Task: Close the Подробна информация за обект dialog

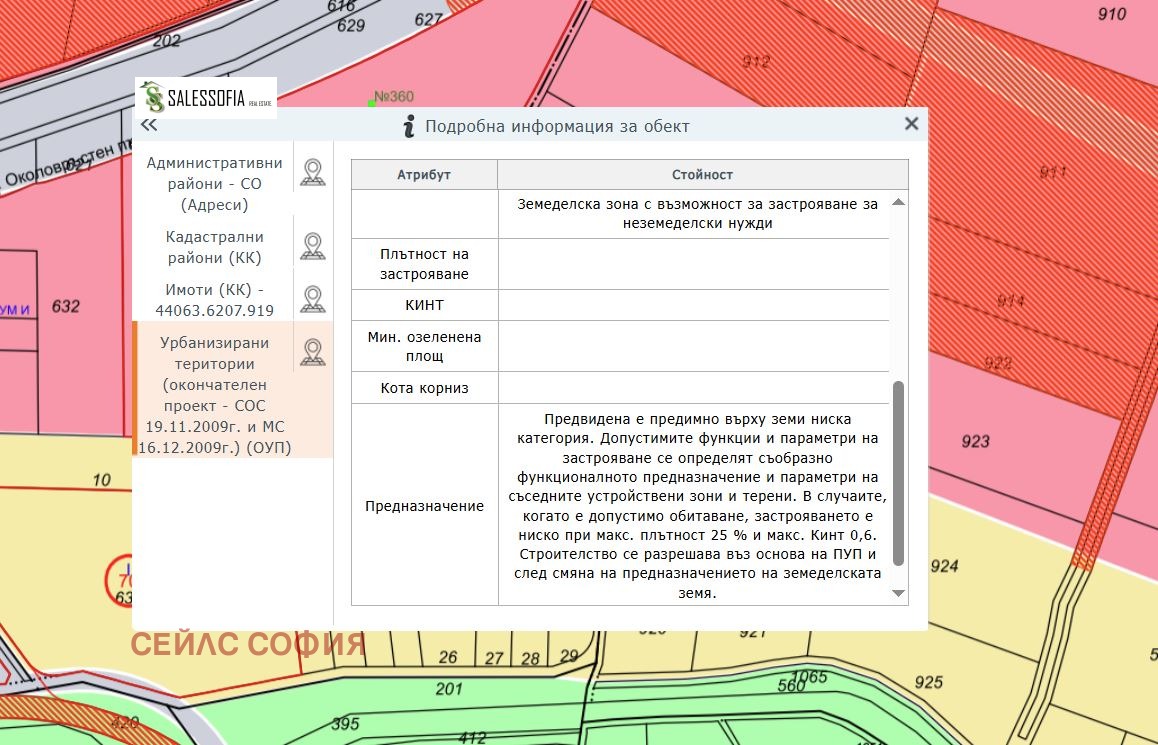Action: 911,124
